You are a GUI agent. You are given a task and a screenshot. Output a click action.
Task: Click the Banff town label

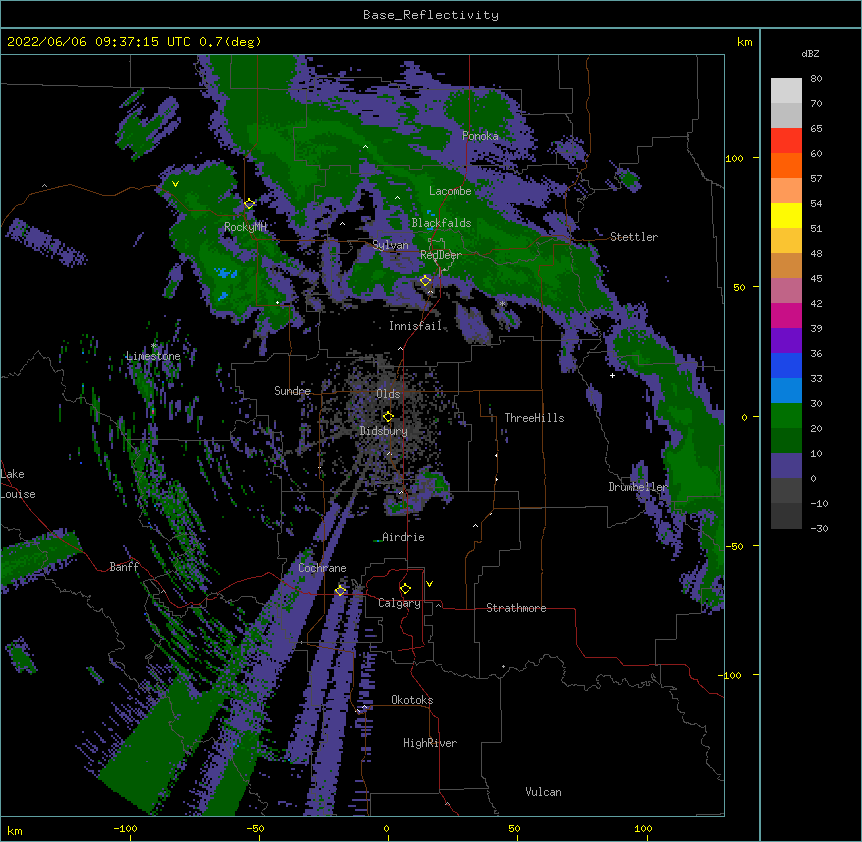tap(124, 567)
